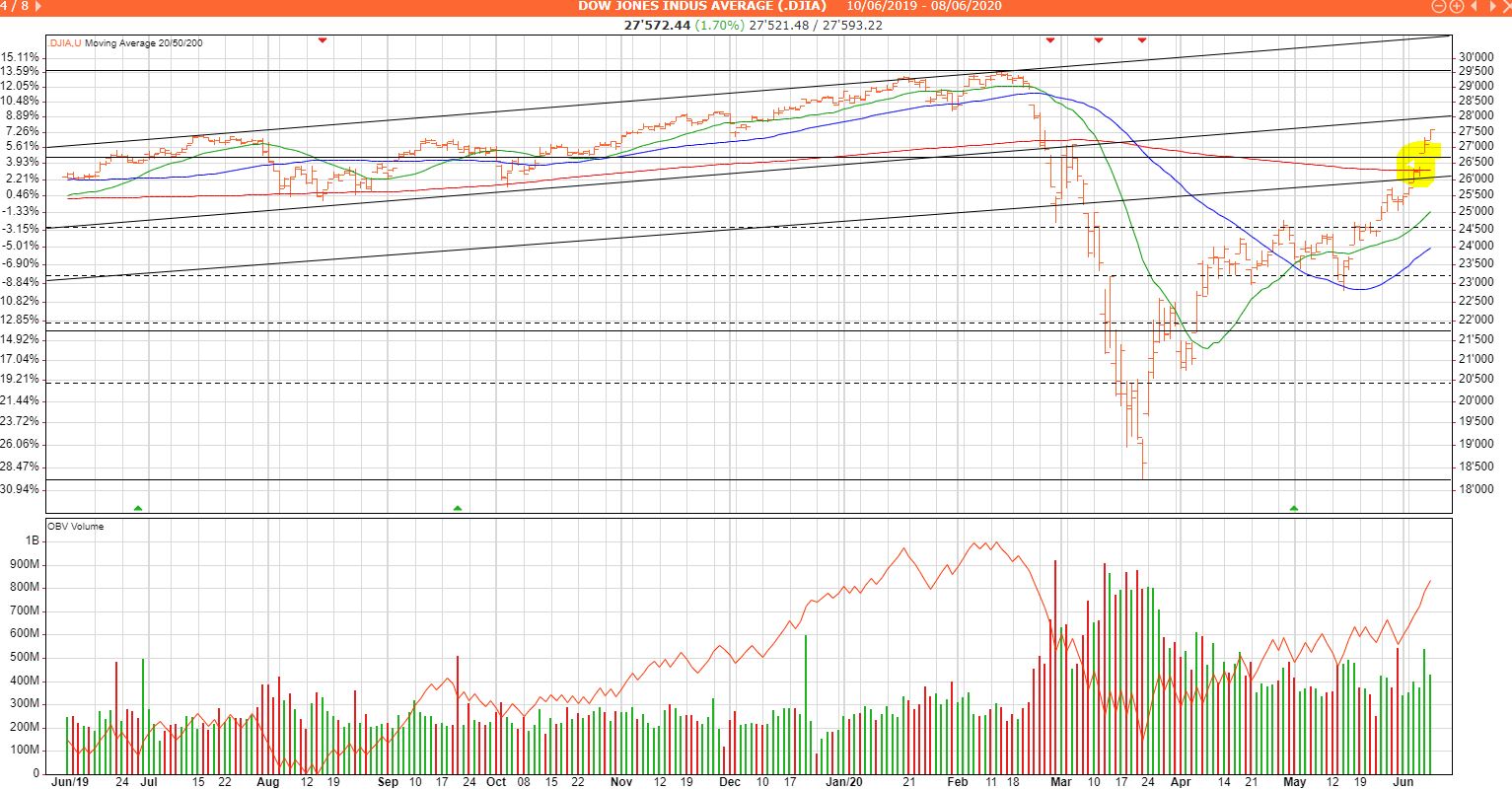
Task: Click the Jan/20 date axis label
Action: pyautogui.click(x=845, y=782)
